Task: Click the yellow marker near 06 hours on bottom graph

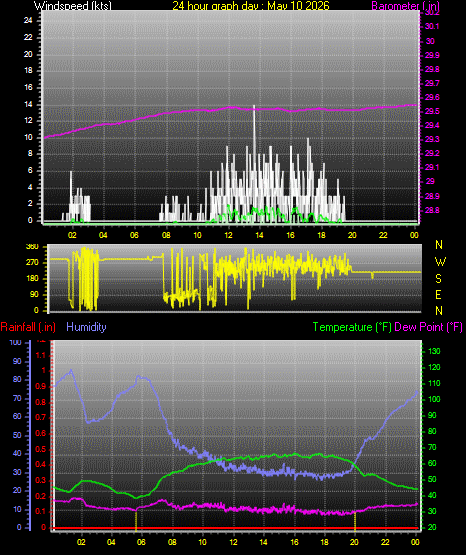Action: pyautogui.click(x=136, y=521)
